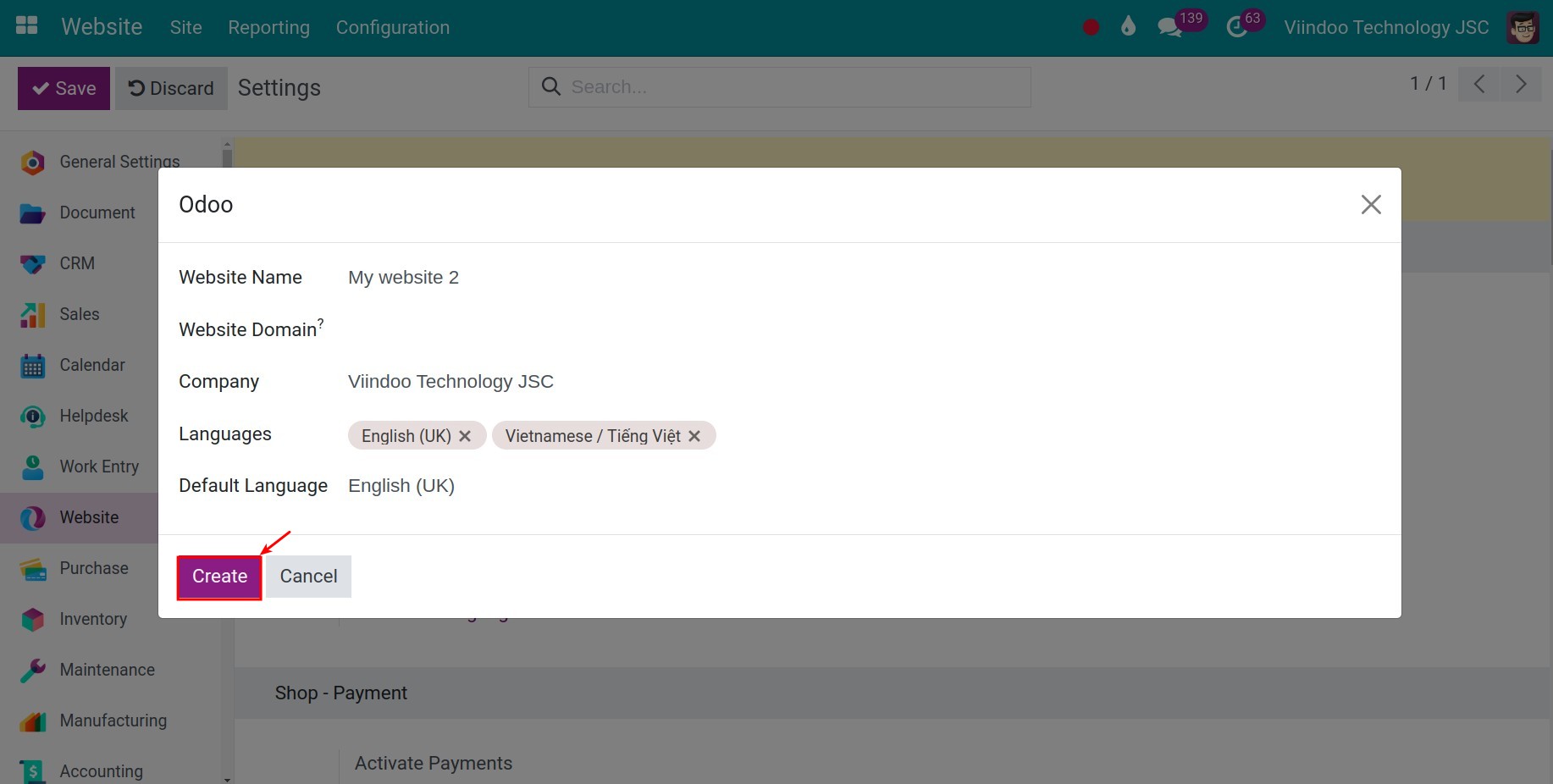
Task: Click the Cancel button in dialog
Action: 308,577
